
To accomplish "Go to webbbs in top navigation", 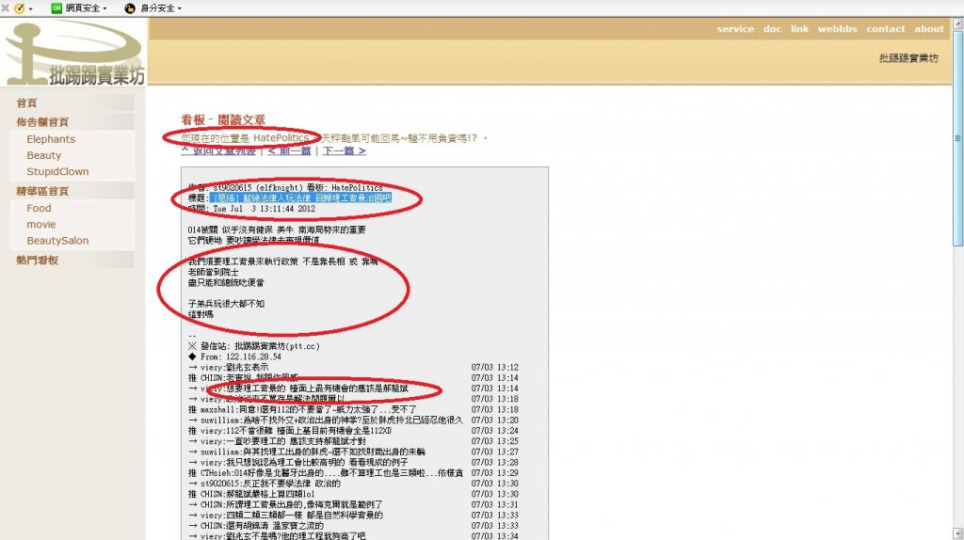I will pos(837,29).
